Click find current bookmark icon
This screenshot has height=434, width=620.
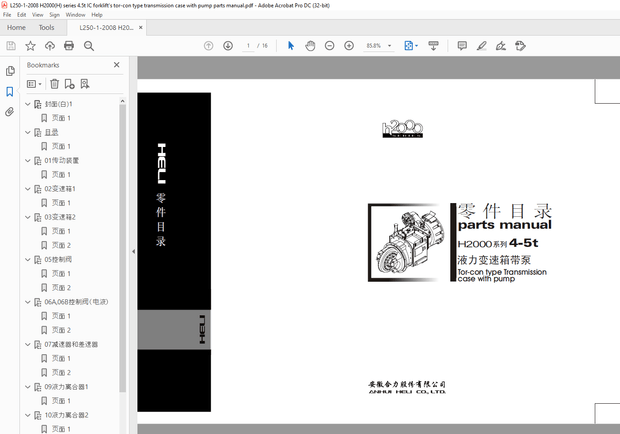pos(85,84)
